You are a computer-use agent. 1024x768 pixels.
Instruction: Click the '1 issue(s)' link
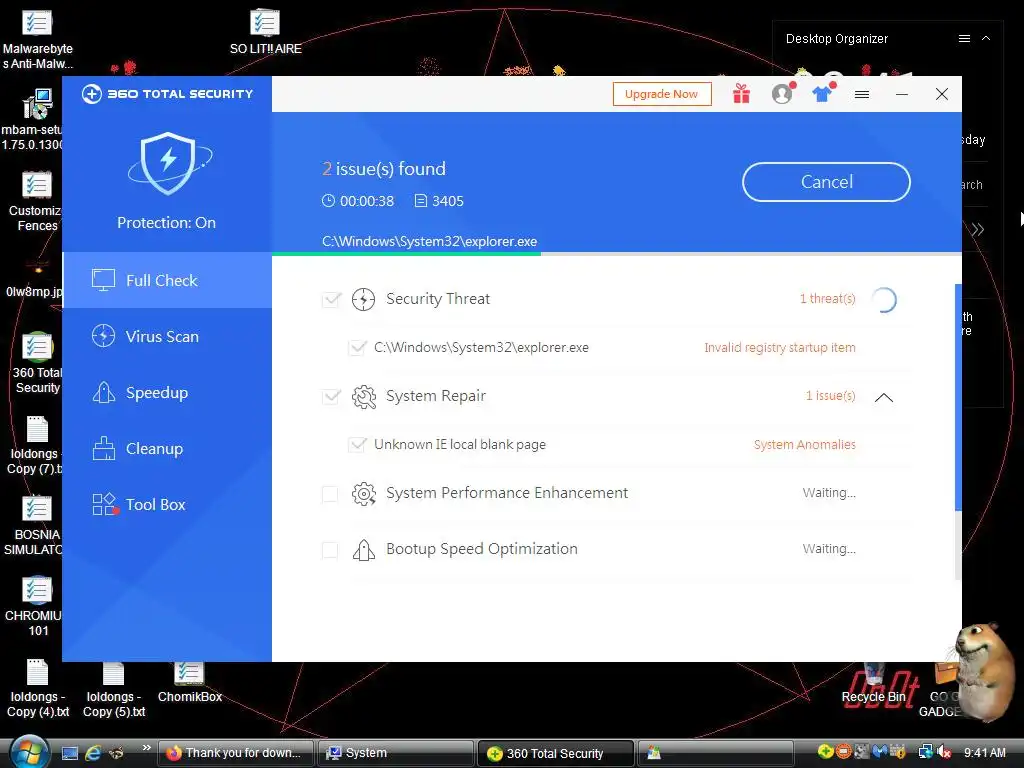830,396
